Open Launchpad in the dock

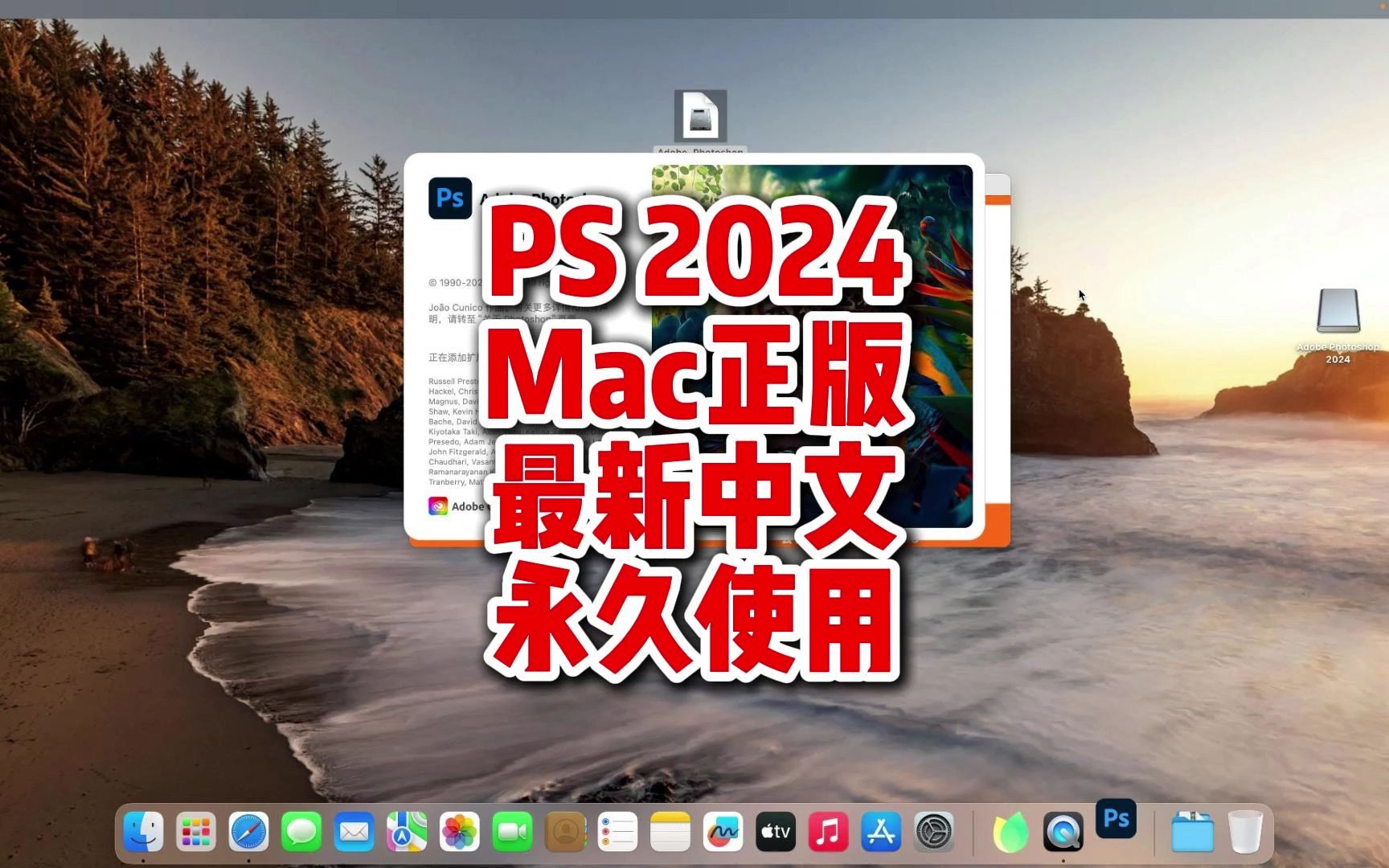[196, 832]
